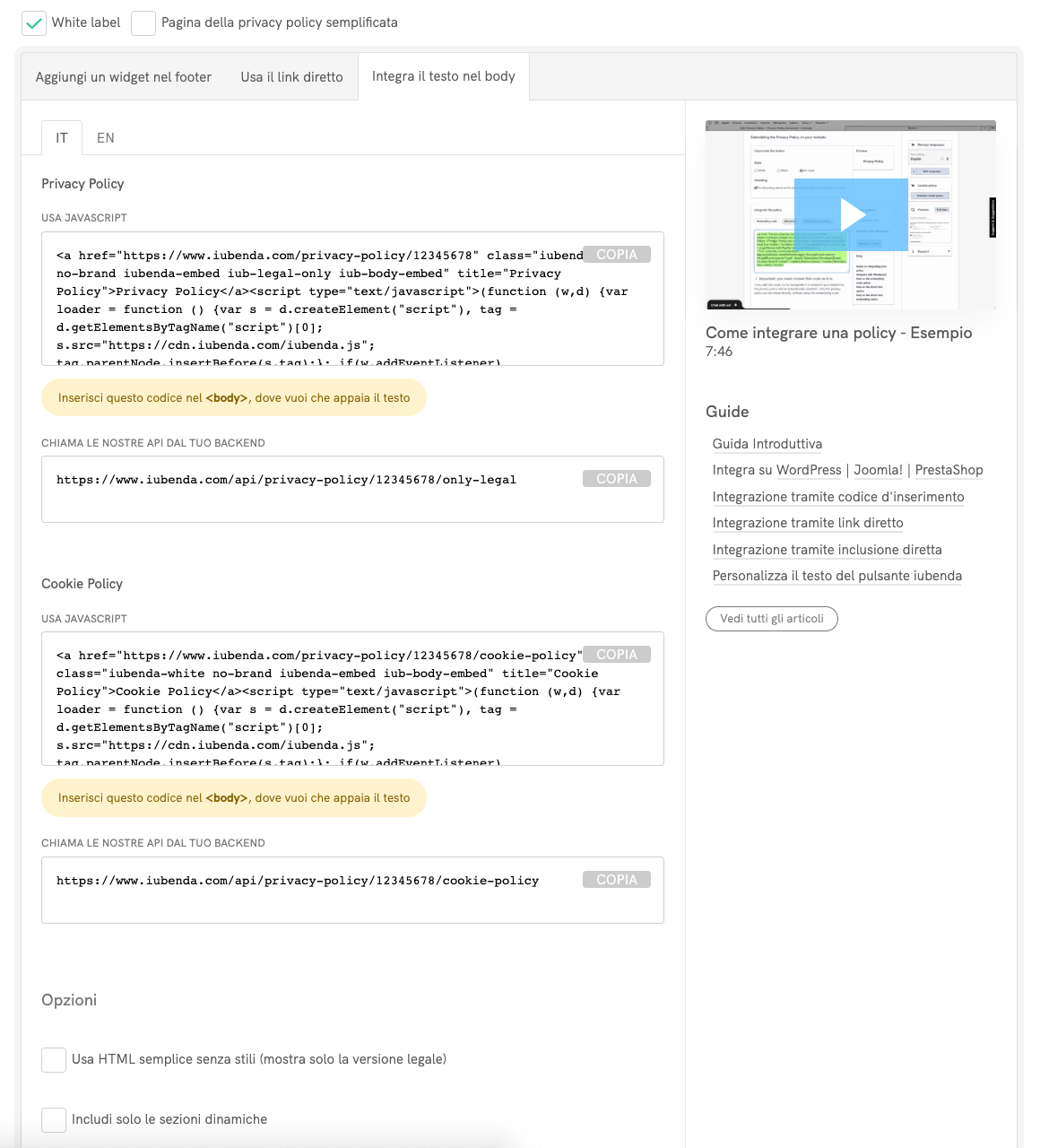The width and height of the screenshot is (1040, 1148).
Task: Select Integra il testo nel body tab
Action: tap(443, 76)
